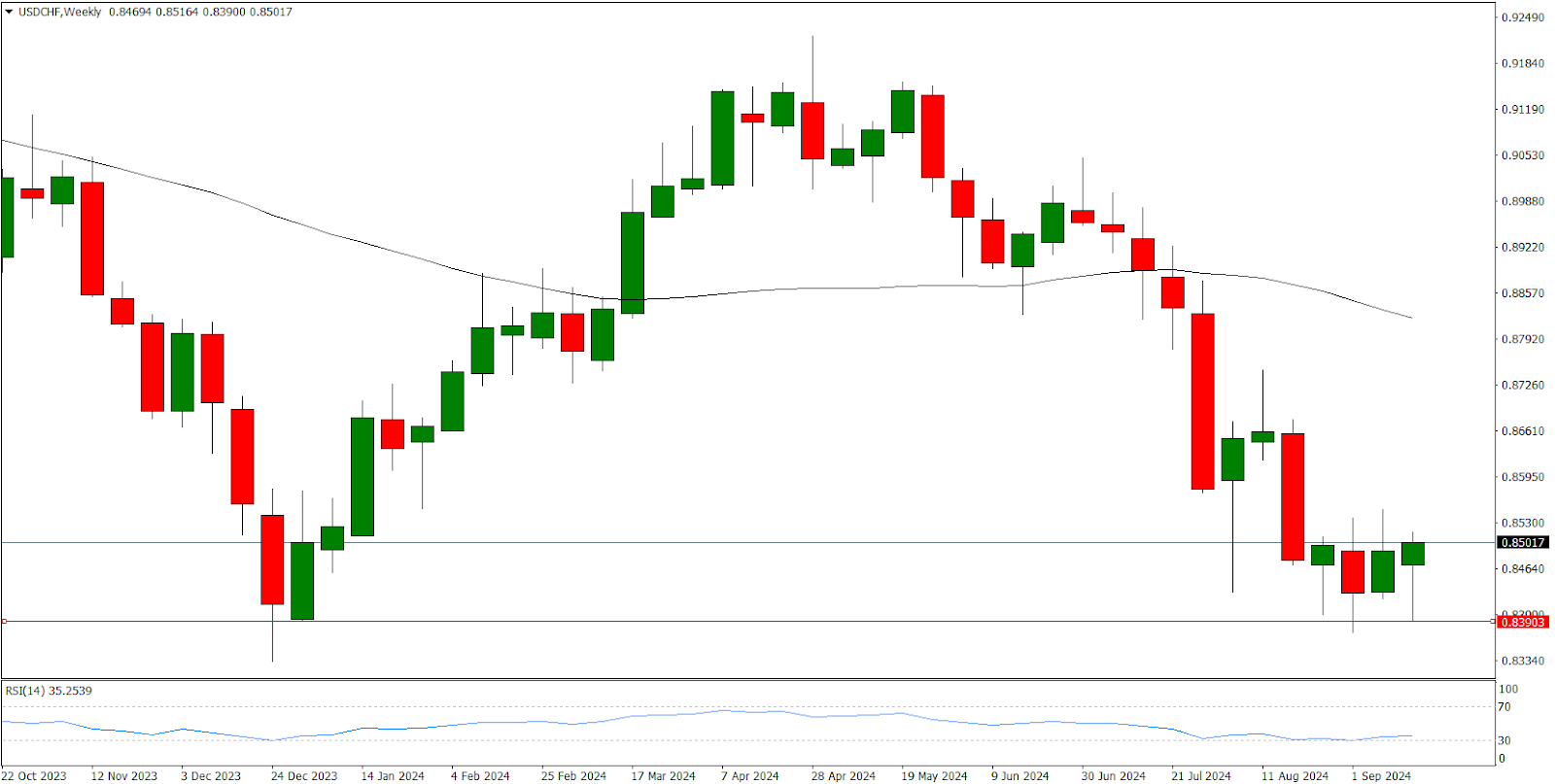This screenshot has width=1555, height=784.
Task: Click the USDCHF,Weekly chart title text
Action: pos(59,13)
